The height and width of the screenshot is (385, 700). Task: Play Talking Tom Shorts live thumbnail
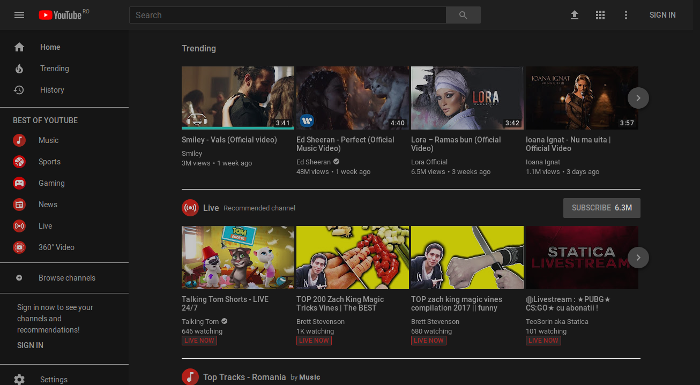click(x=238, y=257)
